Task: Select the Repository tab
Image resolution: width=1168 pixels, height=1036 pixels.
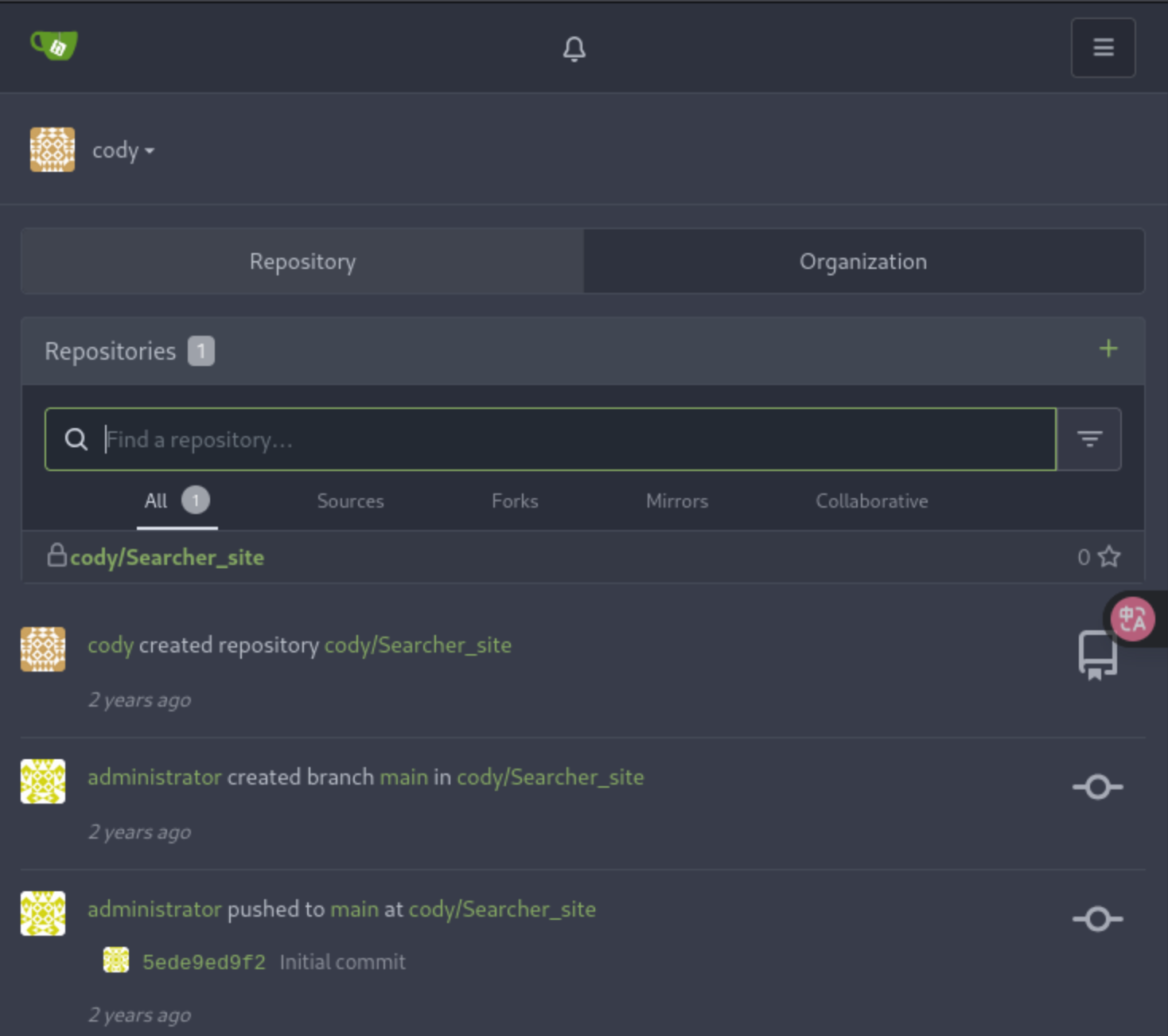Action: point(302,261)
